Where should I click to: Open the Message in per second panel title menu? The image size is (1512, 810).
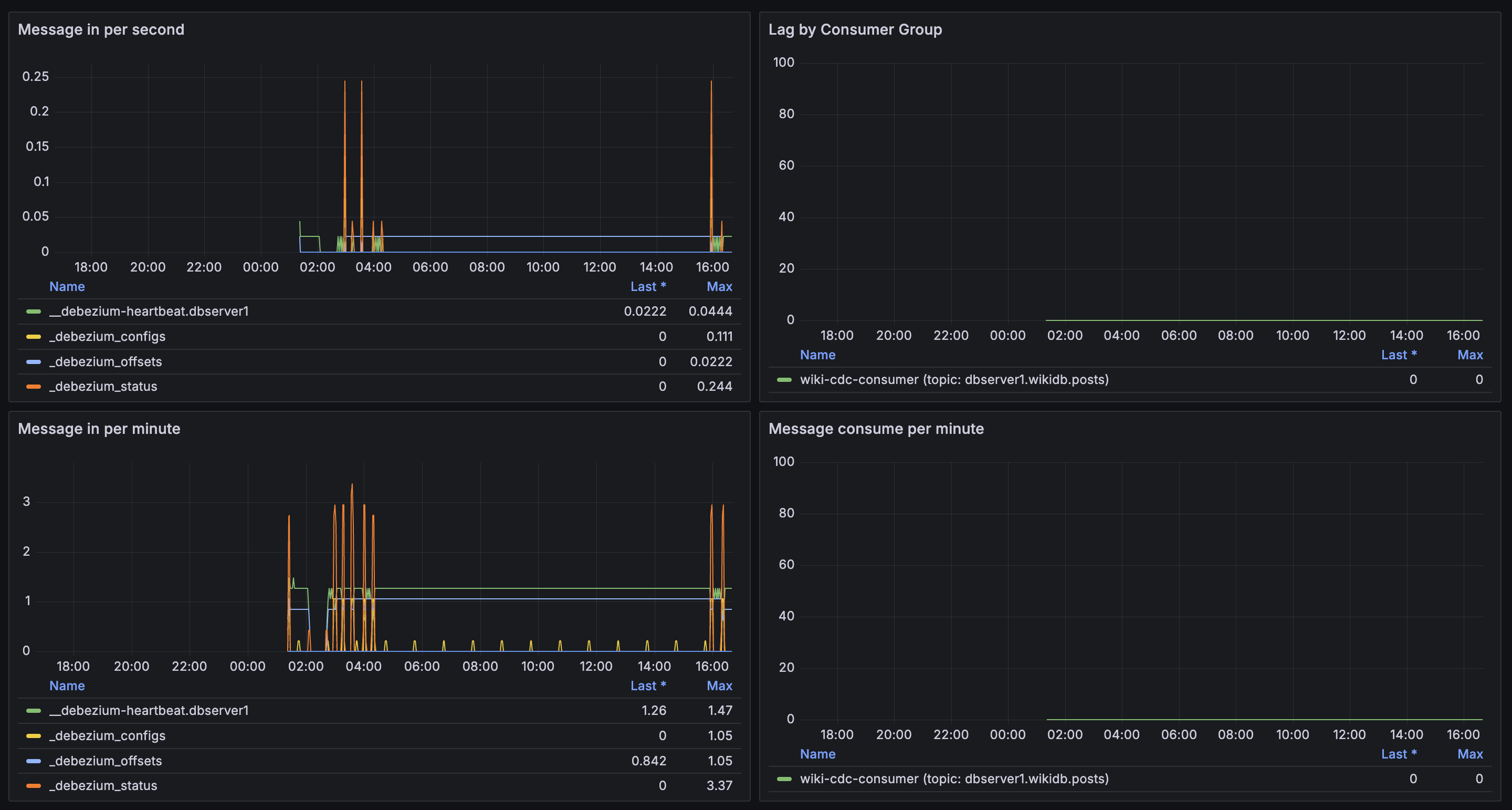click(x=101, y=29)
